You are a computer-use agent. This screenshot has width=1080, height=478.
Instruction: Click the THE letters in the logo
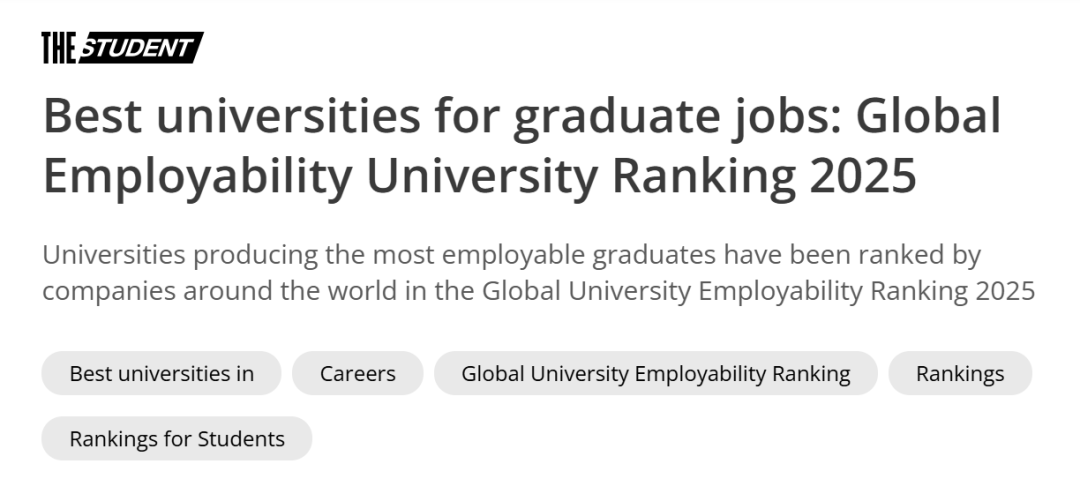[x=59, y=48]
